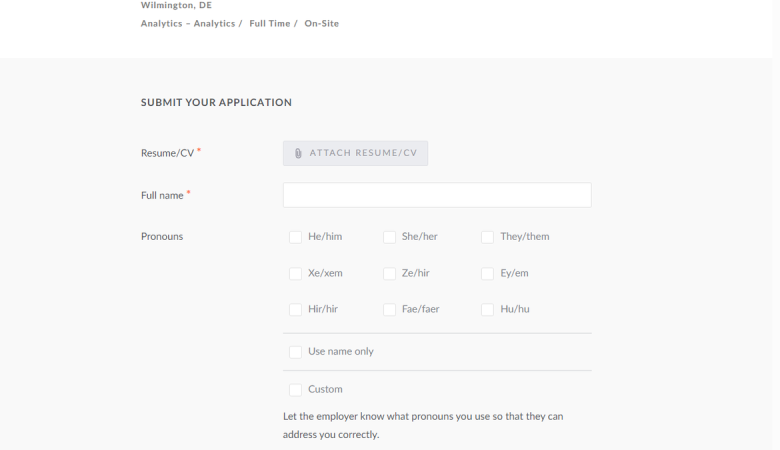Screen dimensions: 780x450
Task: Select the Fae/faer checkbox
Action: pyautogui.click(x=389, y=310)
